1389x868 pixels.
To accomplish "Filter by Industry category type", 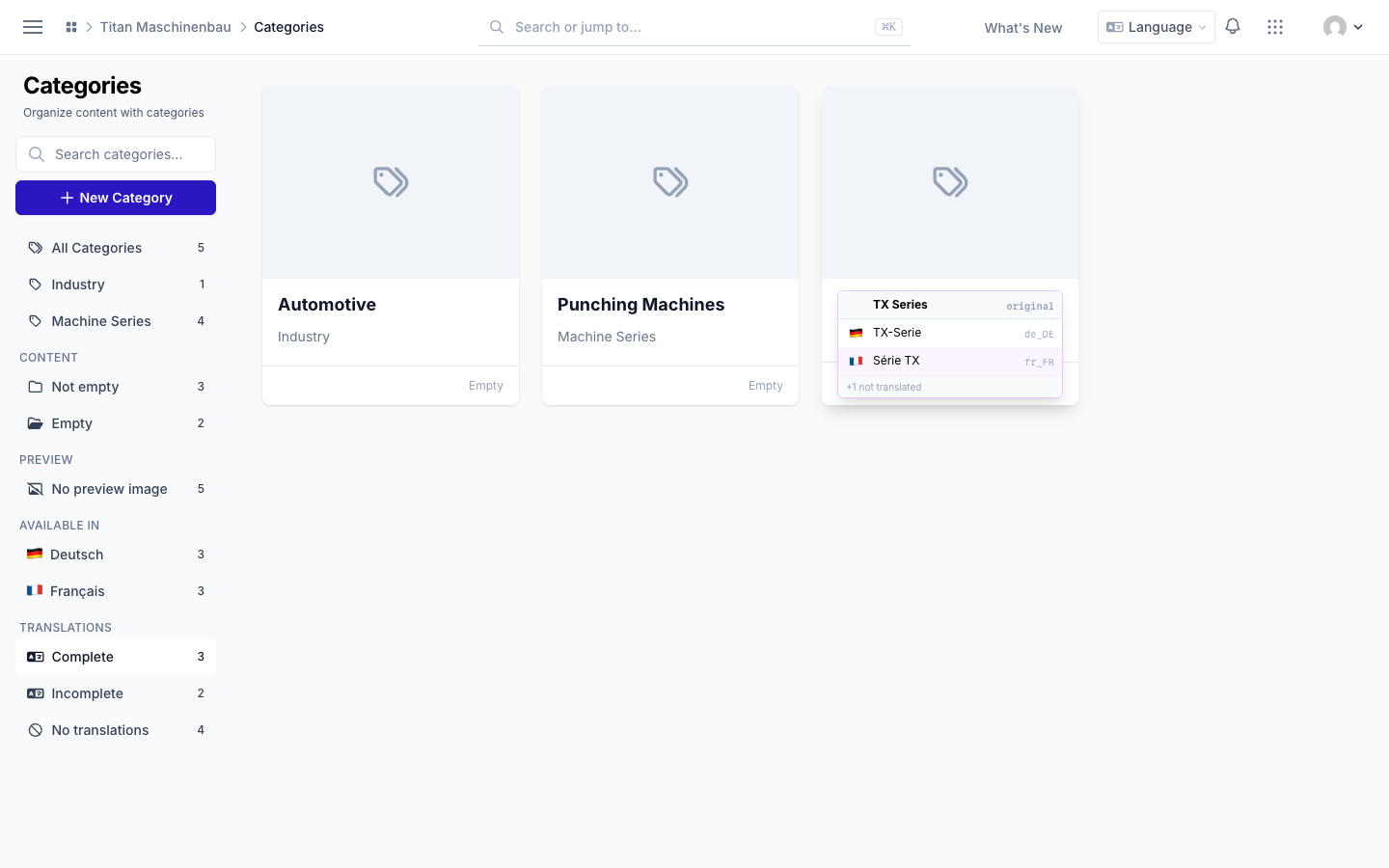I will coord(116,285).
